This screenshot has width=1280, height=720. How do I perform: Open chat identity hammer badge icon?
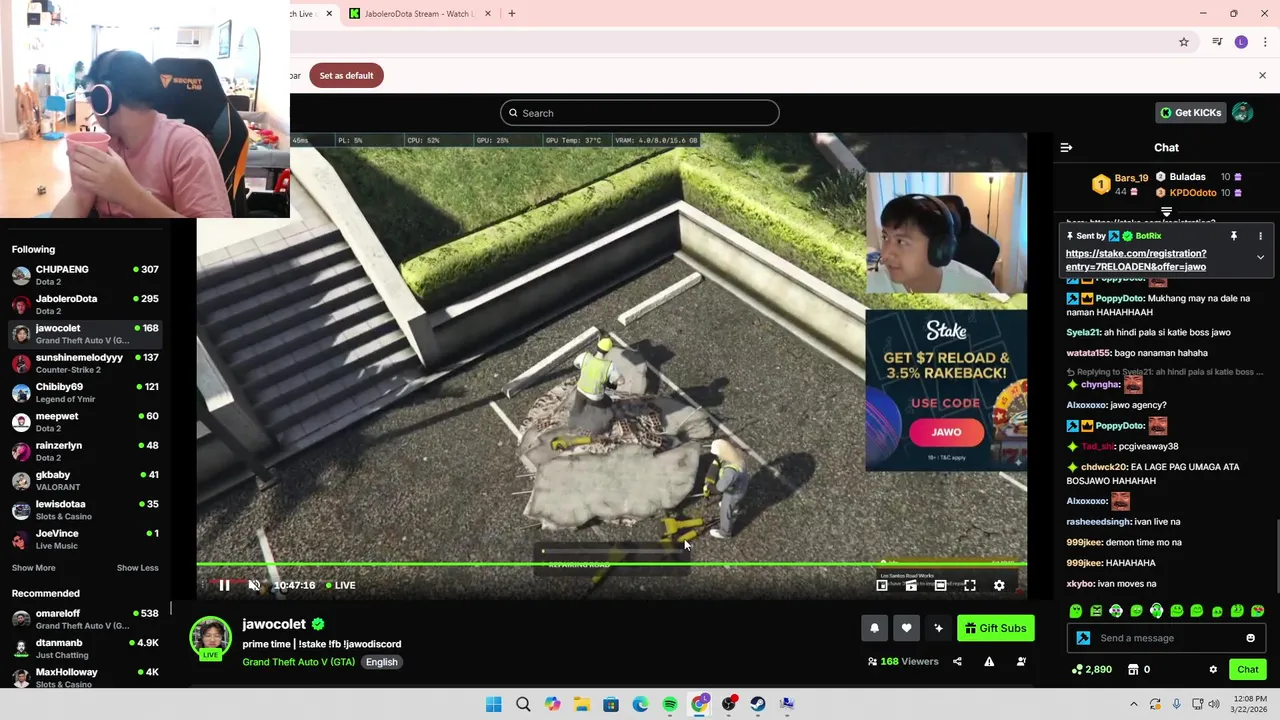click(x=1083, y=638)
